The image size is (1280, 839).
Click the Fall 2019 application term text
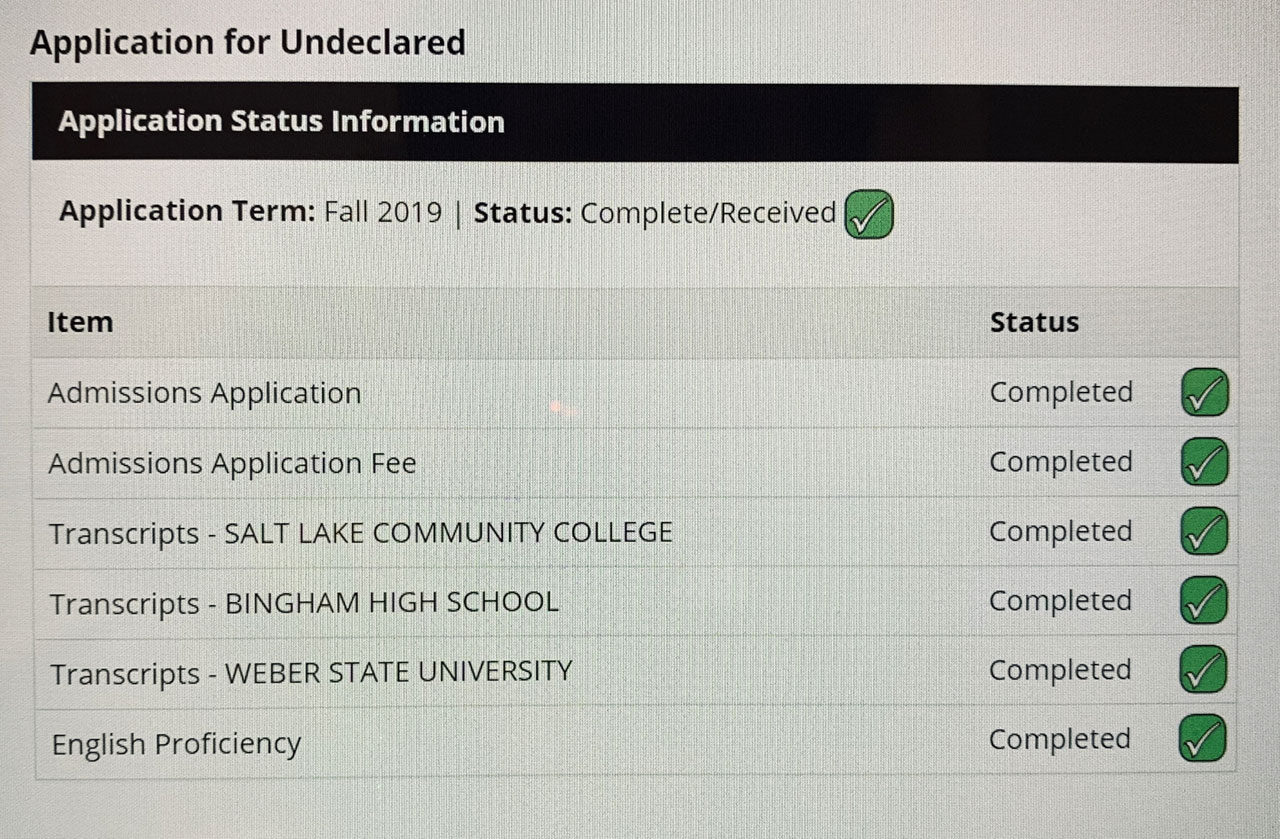point(382,213)
